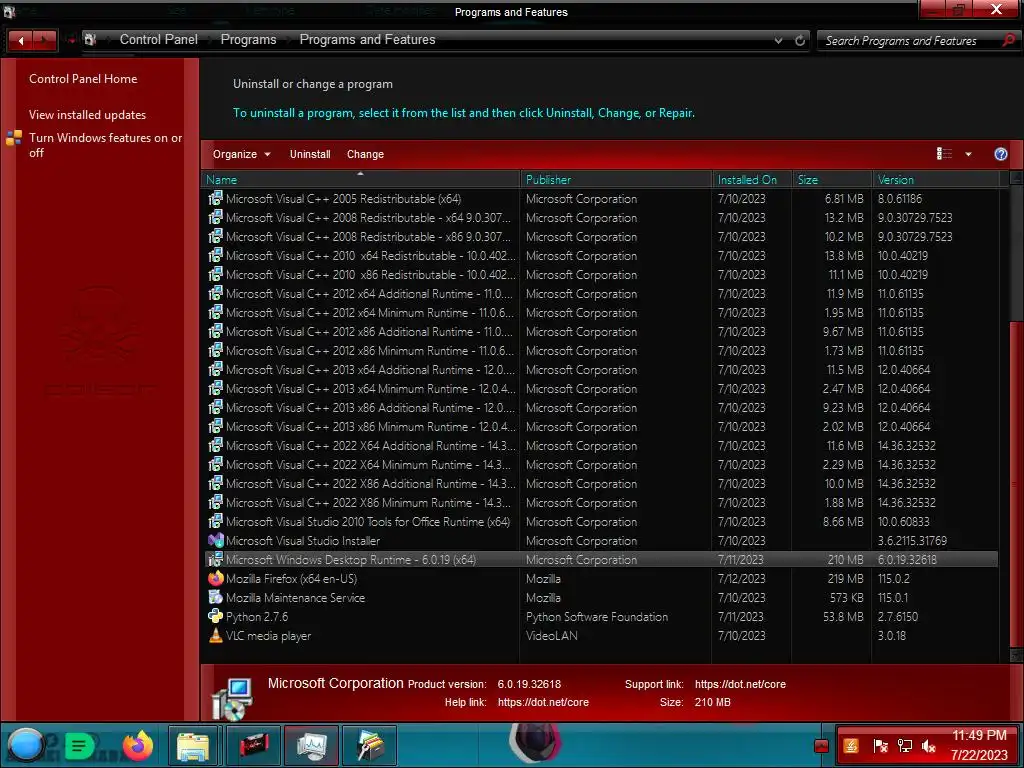Sort by the Version column header
Viewport: 1024px width, 768px height.
coord(935,180)
